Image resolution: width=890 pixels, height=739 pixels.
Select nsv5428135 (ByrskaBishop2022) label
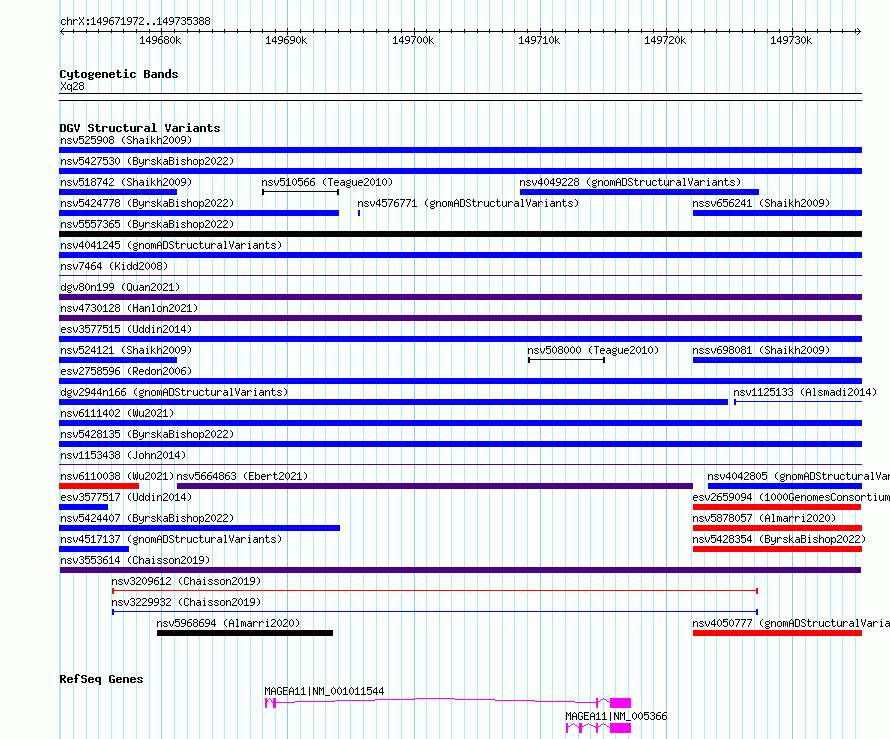click(x=147, y=434)
